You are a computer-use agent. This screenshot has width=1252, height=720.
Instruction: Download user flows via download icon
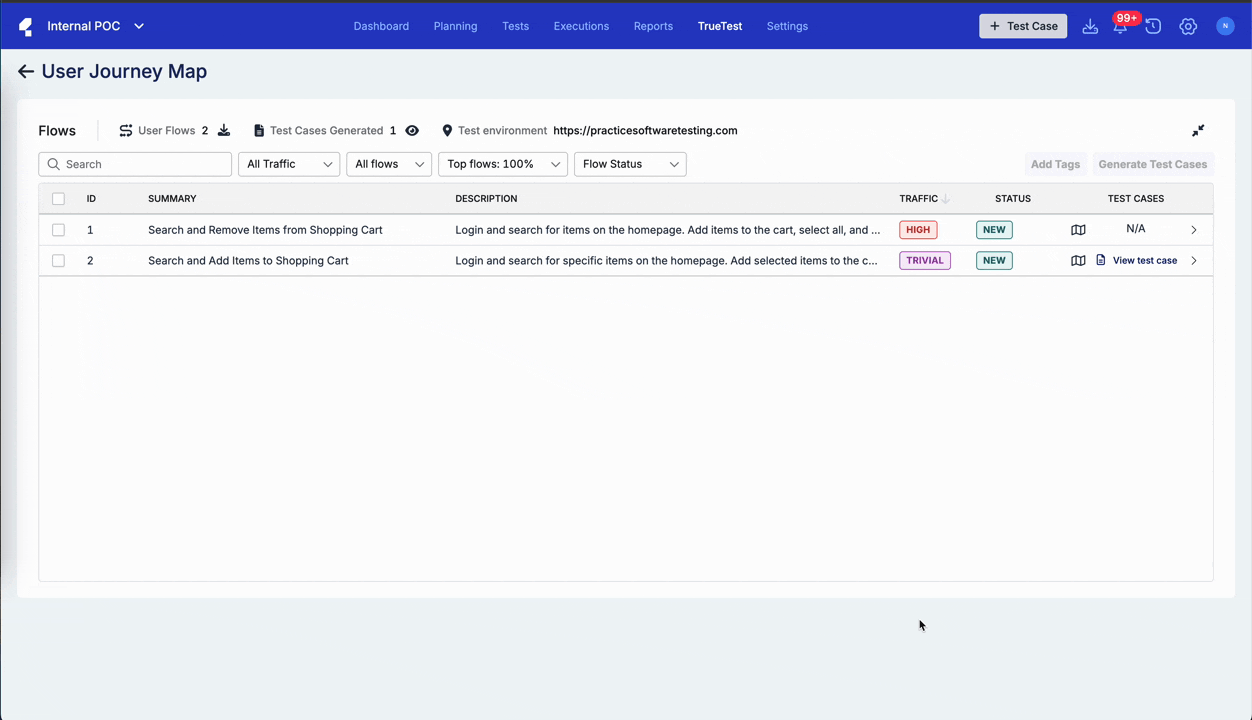224,130
